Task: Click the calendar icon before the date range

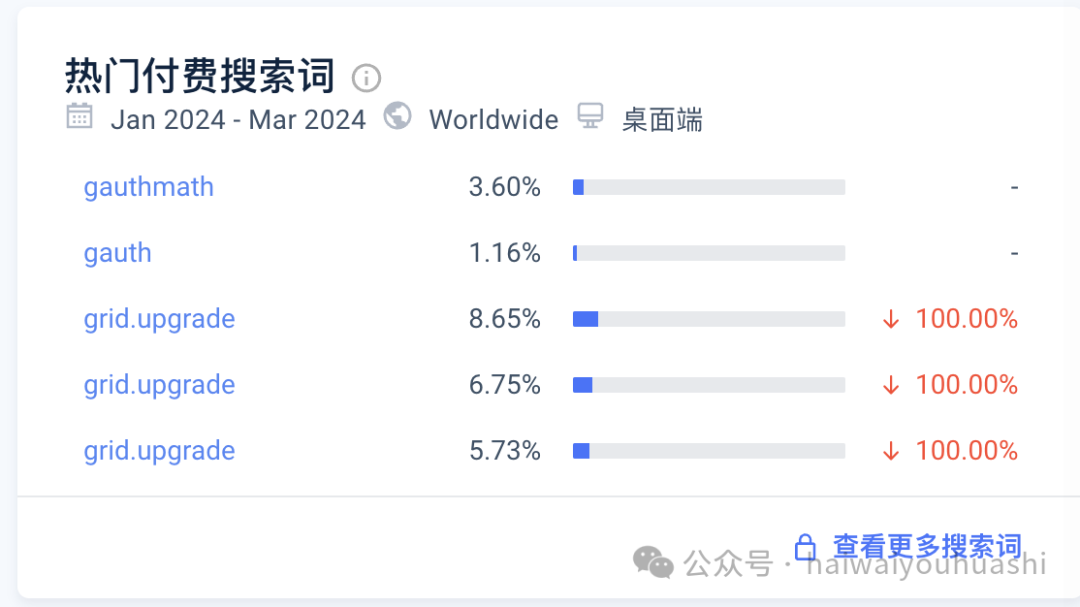Action: (x=79, y=116)
